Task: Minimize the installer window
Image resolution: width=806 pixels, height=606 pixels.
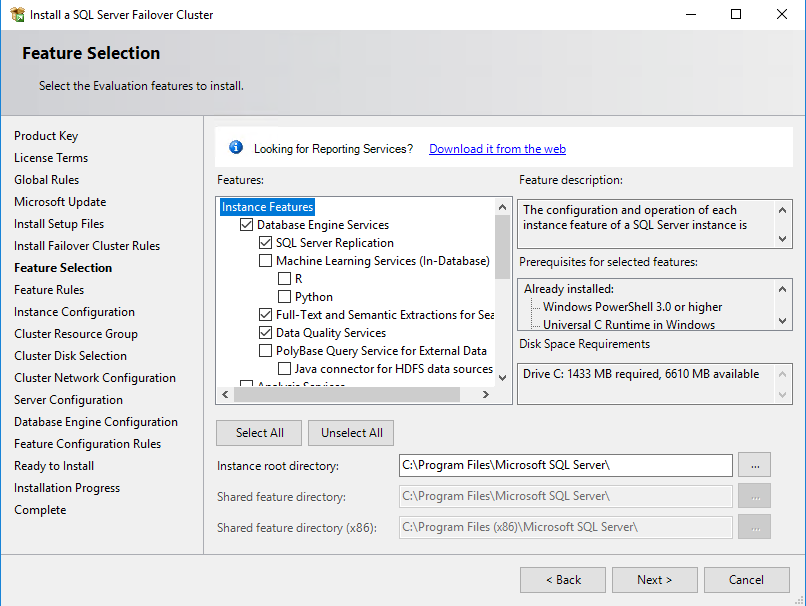Action: coord(691,14)
